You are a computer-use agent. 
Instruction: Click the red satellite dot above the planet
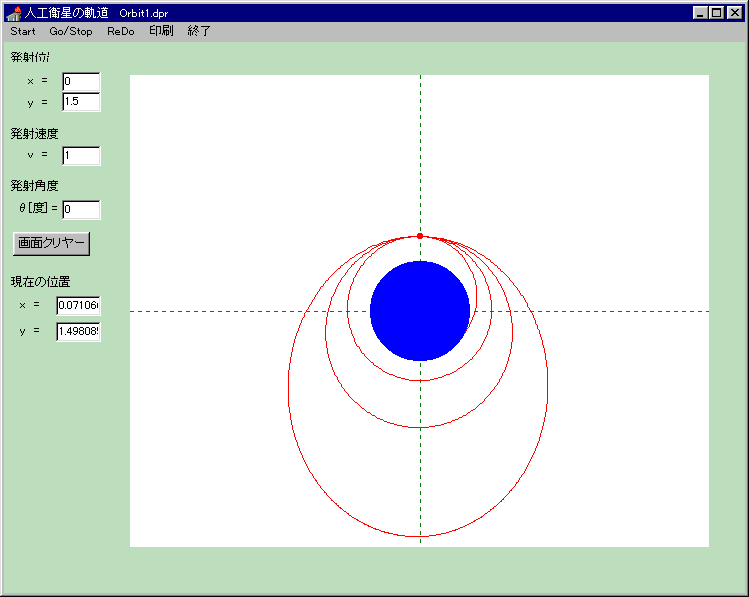tap(420, 236)
